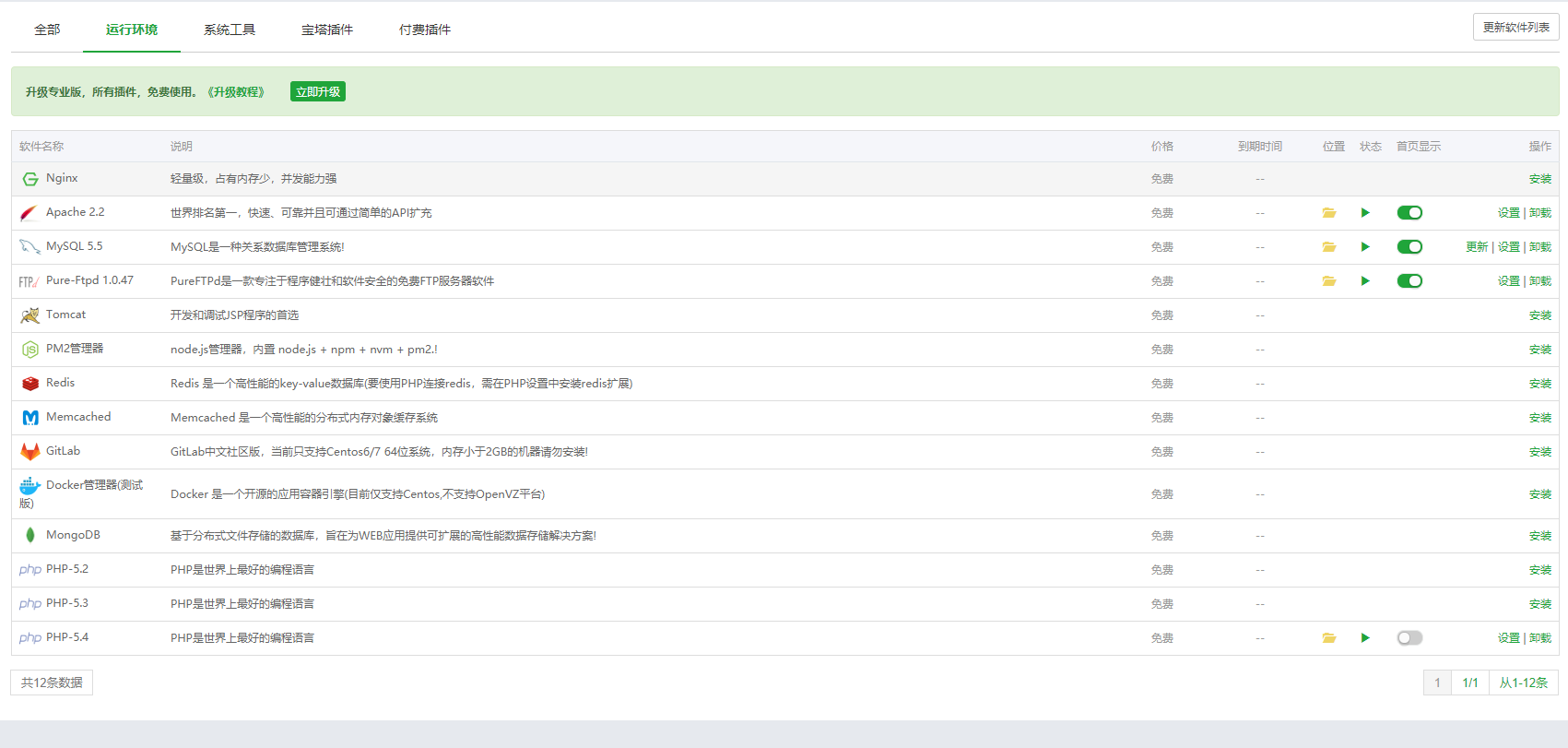Install MongoDB via 安装 link

pos(1540,536)
